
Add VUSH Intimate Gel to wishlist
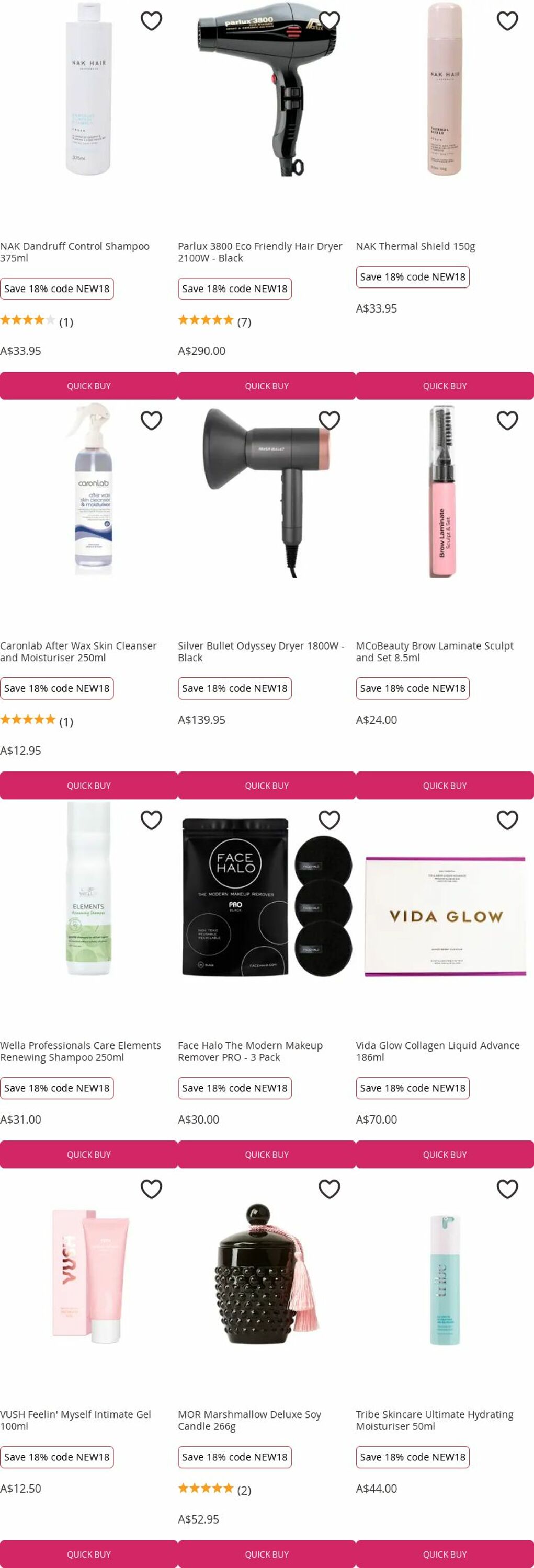pyautogui.click(x=151, y=1189)
